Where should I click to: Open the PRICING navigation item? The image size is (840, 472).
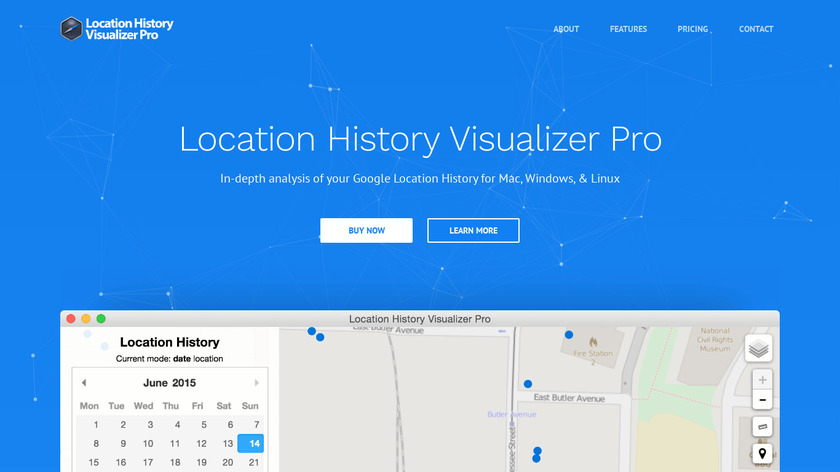coord(693,29)
